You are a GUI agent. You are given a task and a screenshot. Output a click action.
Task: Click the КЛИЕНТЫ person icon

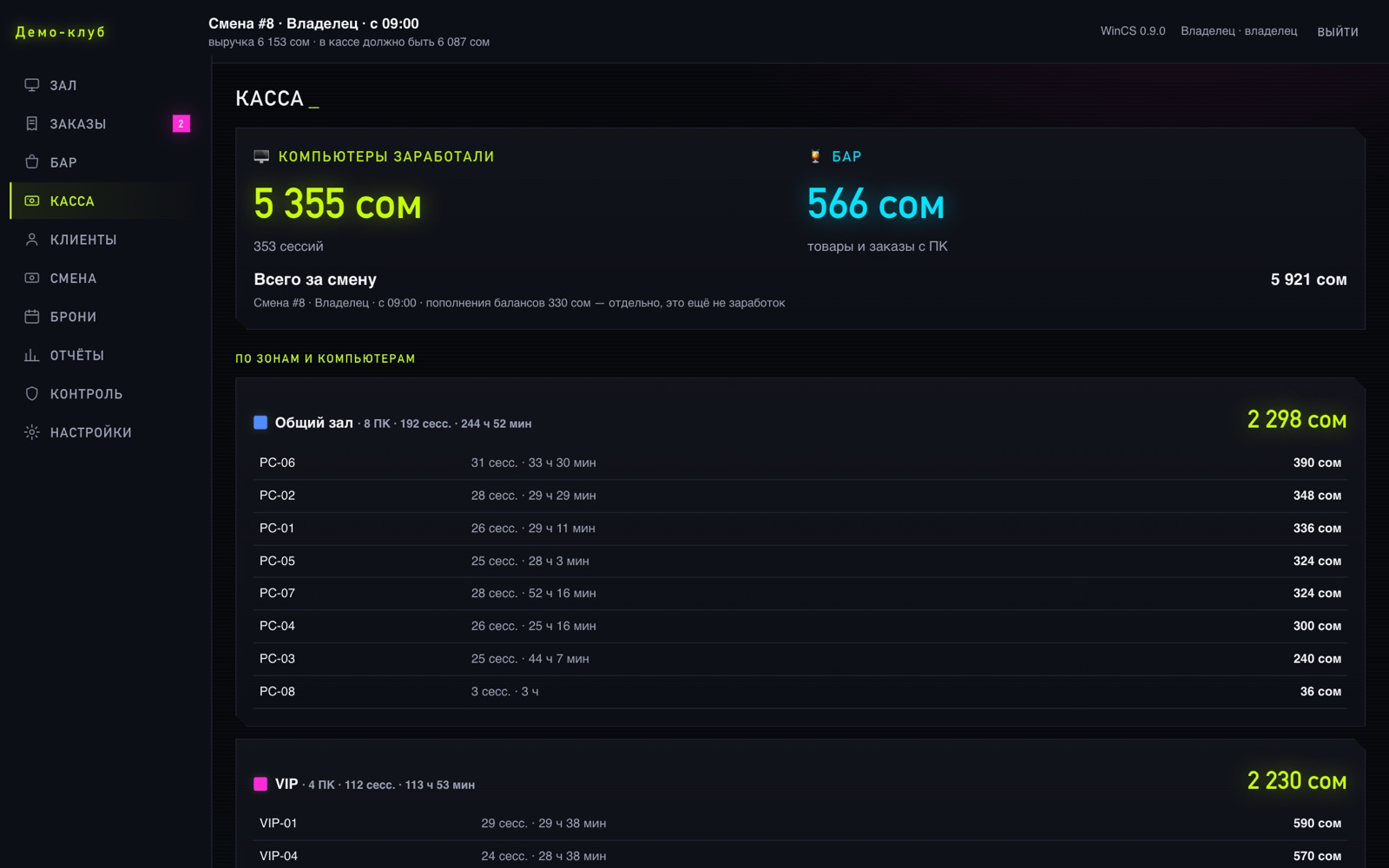(32, 240)
